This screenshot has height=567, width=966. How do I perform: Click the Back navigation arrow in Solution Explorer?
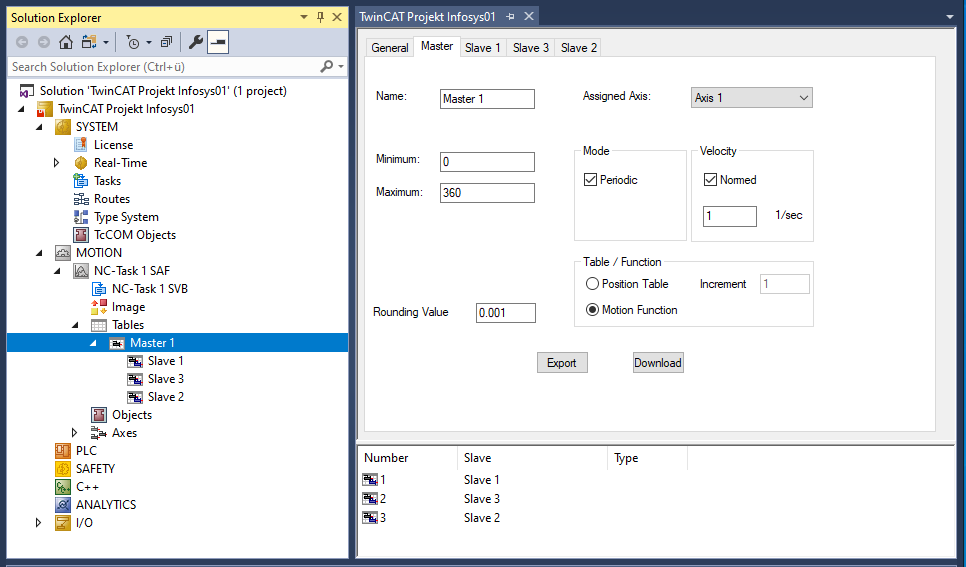coord(22,42)
